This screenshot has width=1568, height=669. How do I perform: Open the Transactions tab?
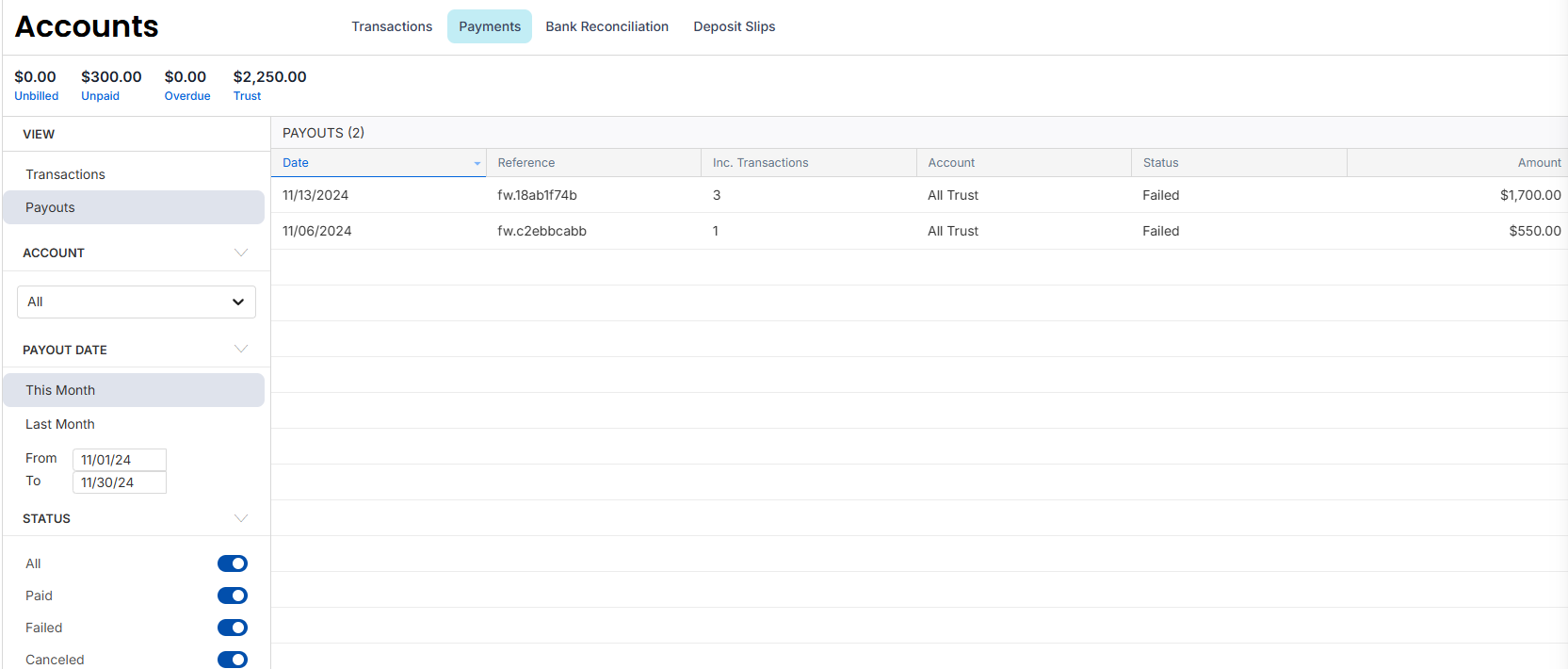coord(392,26)
